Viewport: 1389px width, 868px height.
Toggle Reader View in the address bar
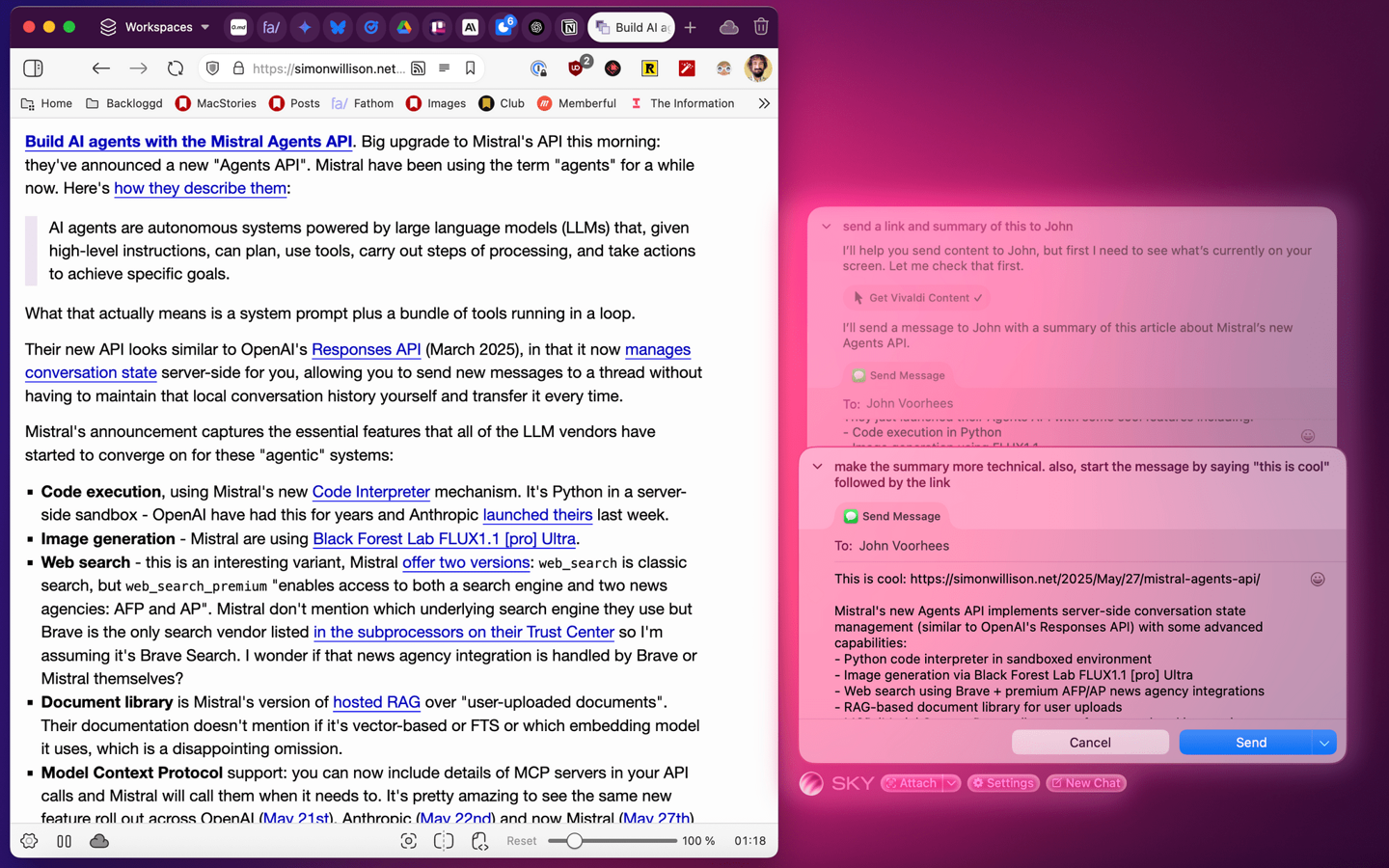(444, 68)
